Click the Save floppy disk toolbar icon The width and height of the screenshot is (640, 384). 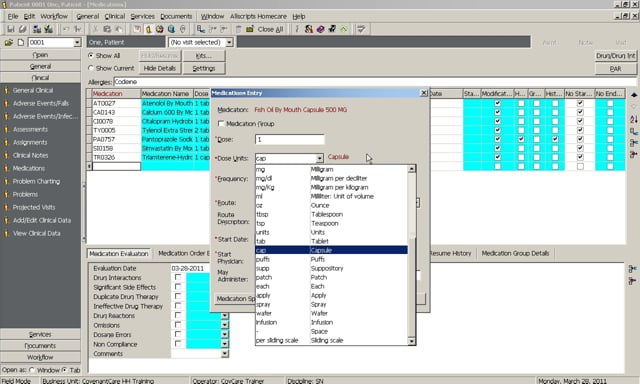pos(11,29)
